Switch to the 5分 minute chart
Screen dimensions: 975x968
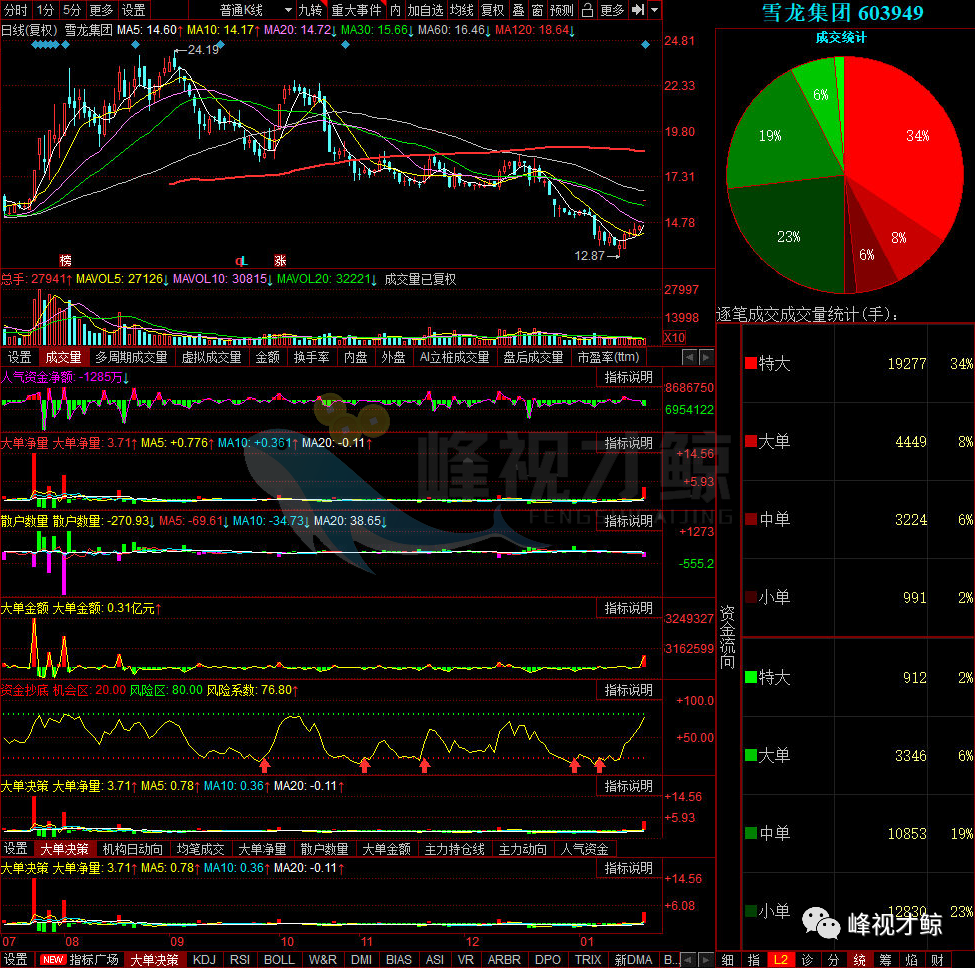[x=71, y=10]
